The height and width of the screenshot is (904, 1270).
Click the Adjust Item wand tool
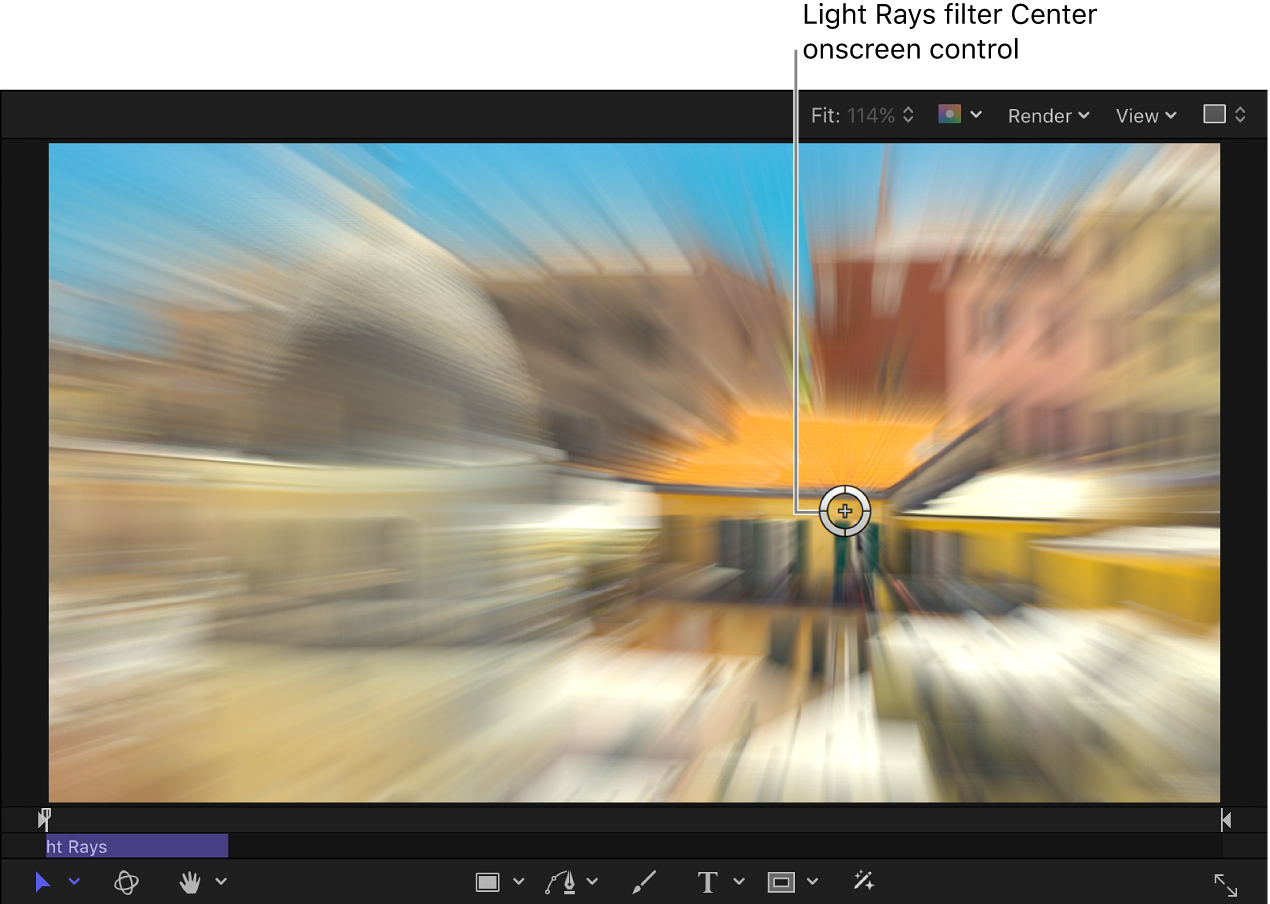862,882
